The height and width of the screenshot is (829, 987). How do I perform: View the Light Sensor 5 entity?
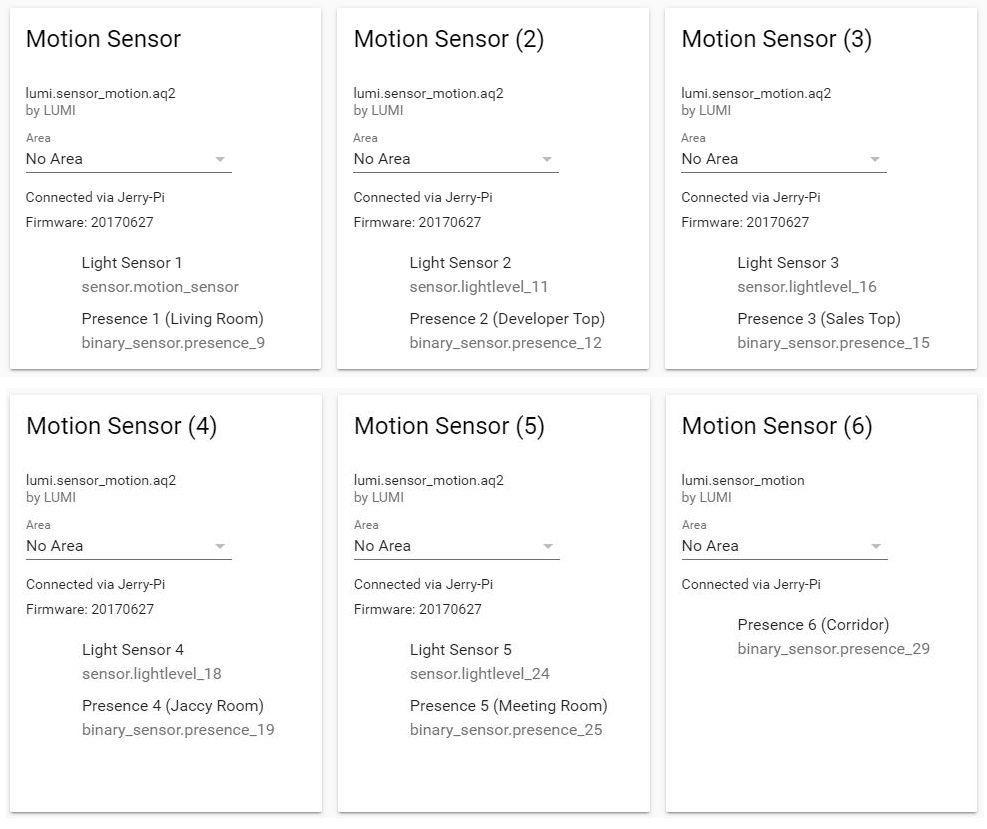click(x=461, y=650)
